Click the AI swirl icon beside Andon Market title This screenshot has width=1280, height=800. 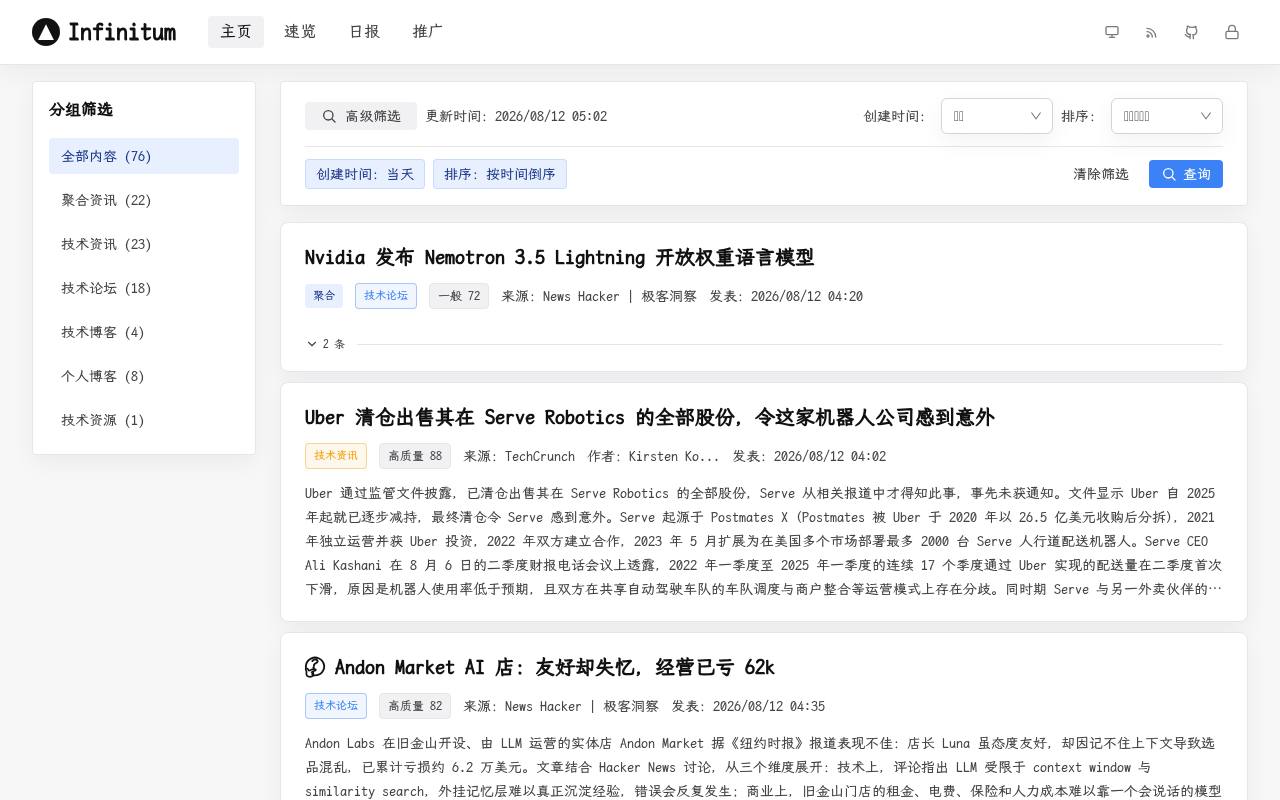[315, 667]
